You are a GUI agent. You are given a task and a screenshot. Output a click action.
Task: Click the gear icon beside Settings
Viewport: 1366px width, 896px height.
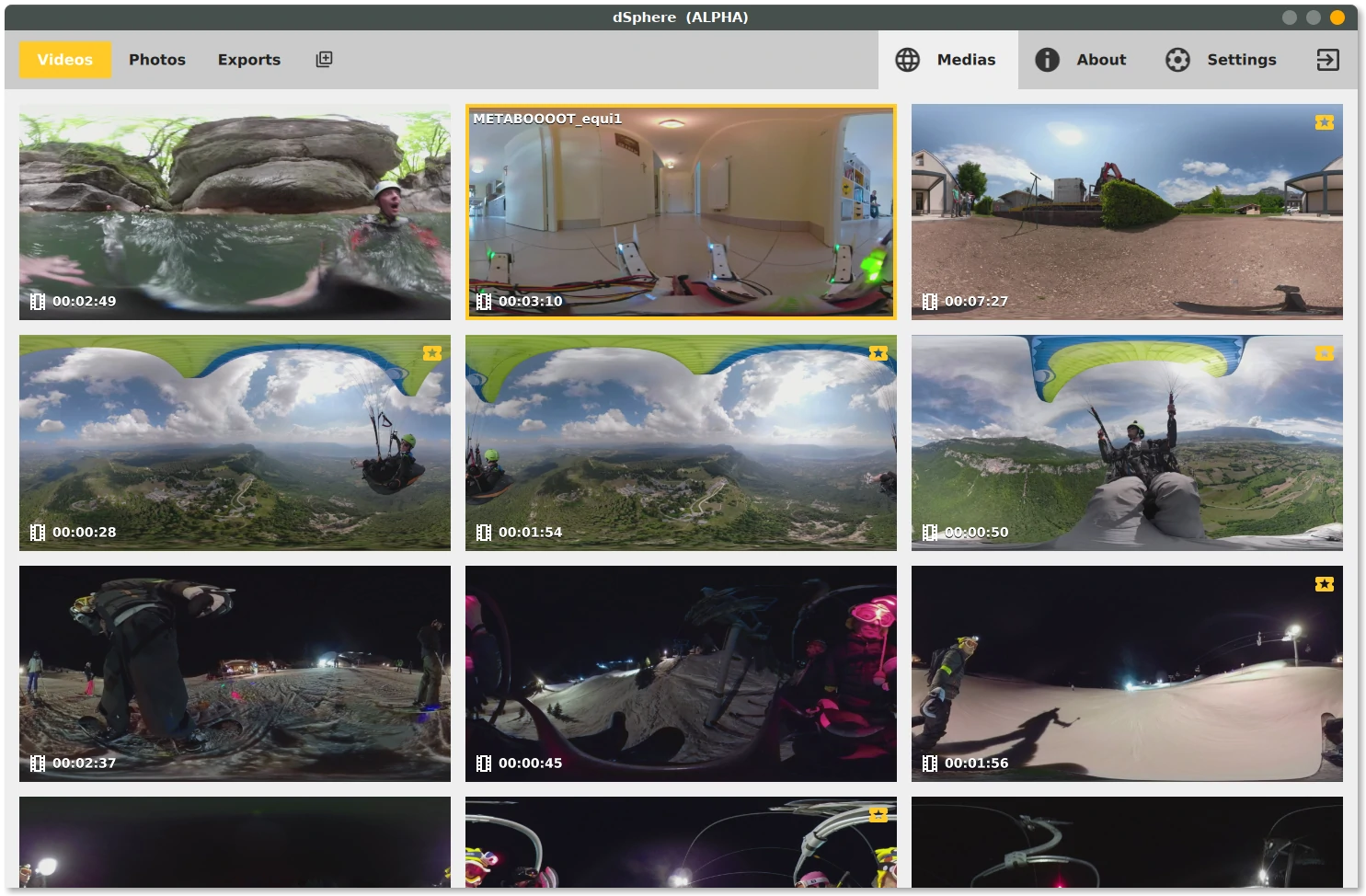pyautogui.click(x=1177, y=60)
